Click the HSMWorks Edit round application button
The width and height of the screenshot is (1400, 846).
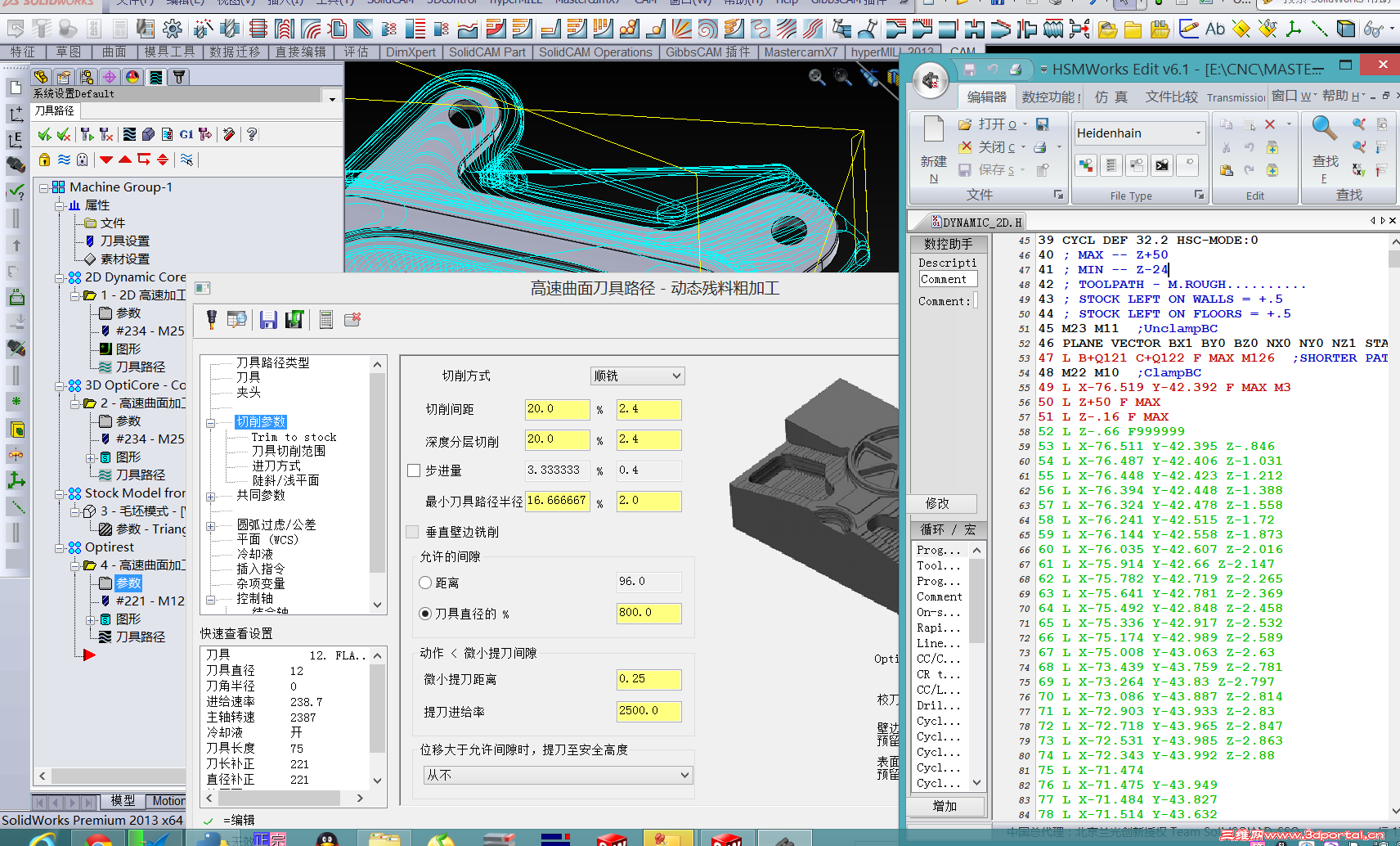[930, 81]
